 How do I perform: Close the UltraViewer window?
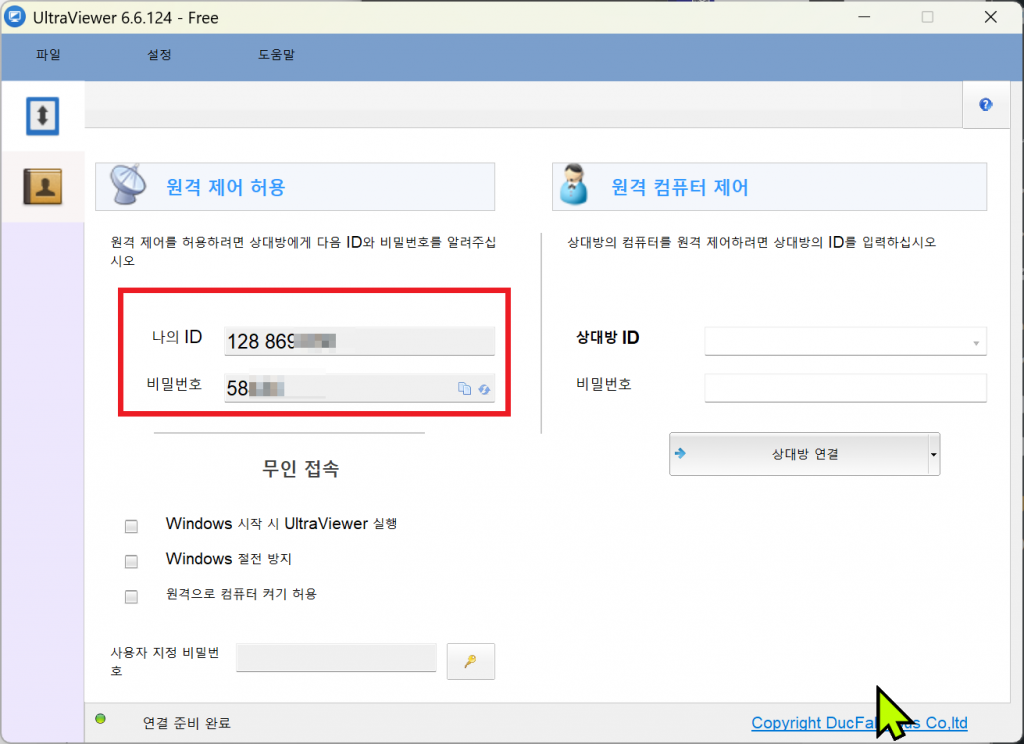[991, 17]
